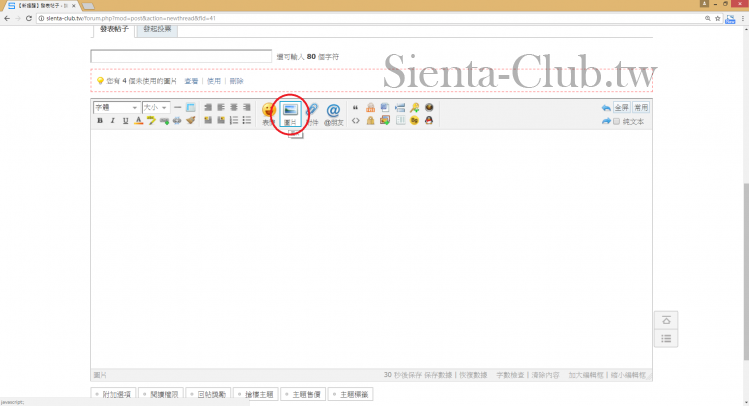The image size is (749, 406).
Task: Insert code tag with <> icon
Action: 356,121
